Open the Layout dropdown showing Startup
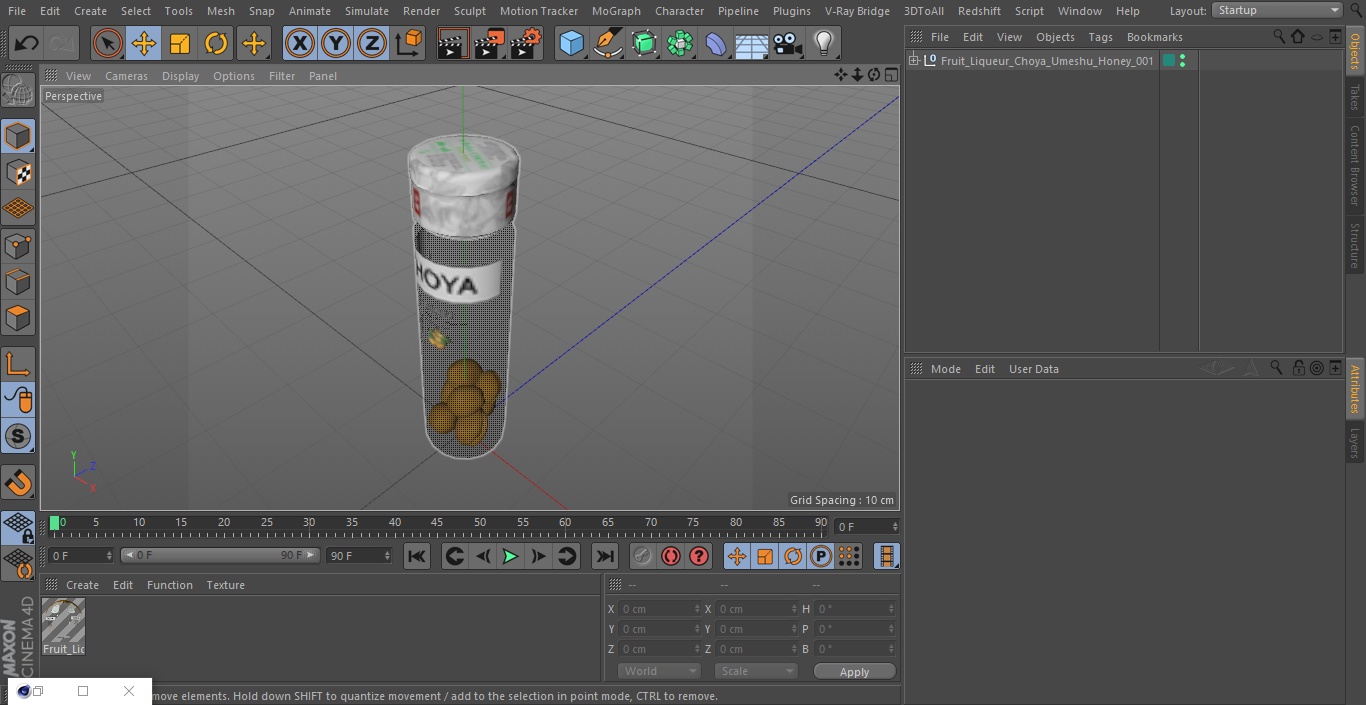The image size is (1366, 705). coord(1278,10)
